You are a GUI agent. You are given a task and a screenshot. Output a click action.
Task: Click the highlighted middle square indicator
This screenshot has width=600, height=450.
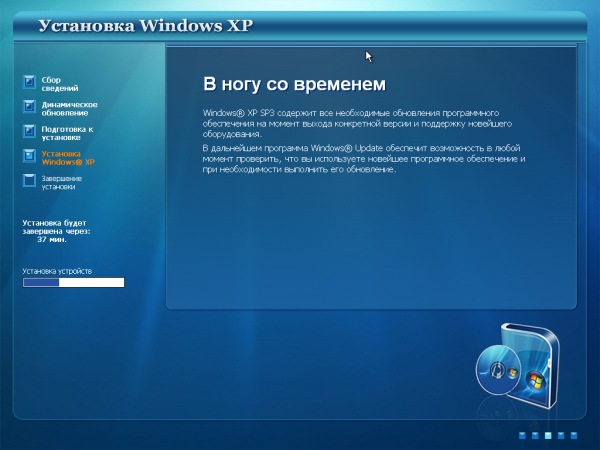coord(548,436)
